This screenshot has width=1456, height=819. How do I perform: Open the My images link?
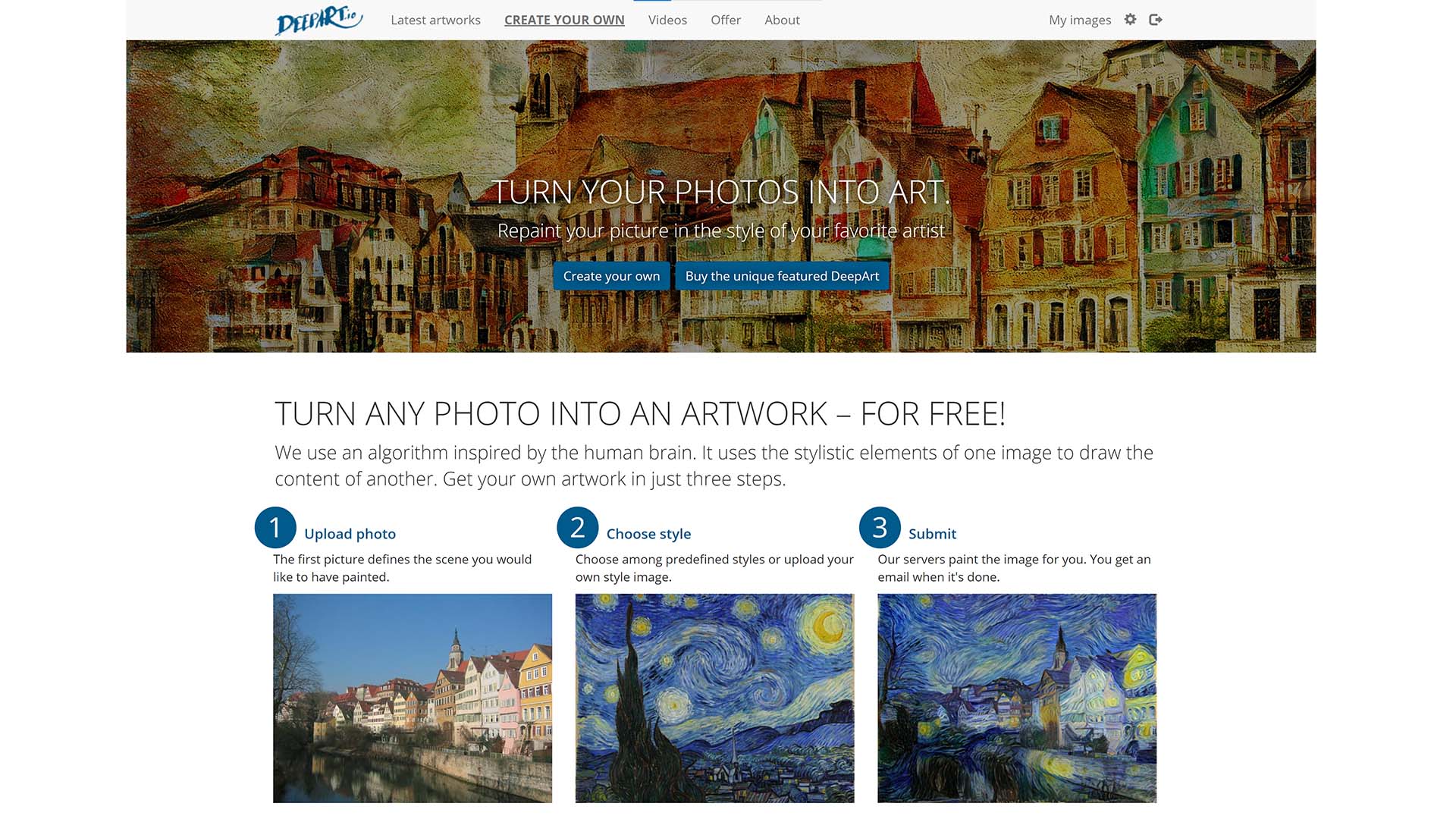1080,20
